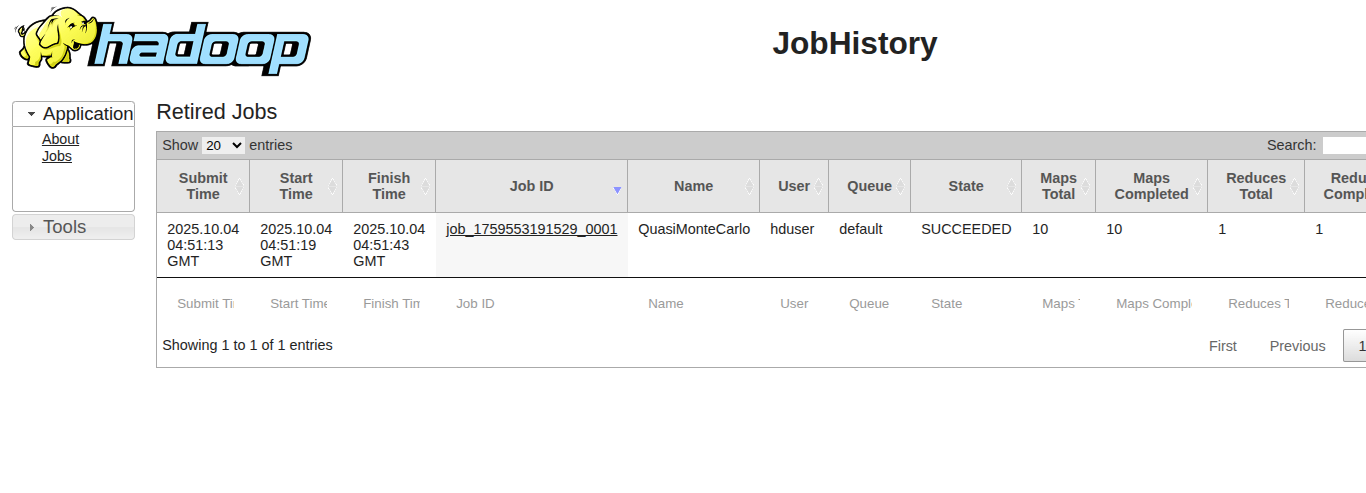Image resolution: width=1366 pixels, height=493 pixels.
Task: Open the About link in sidebar
Action: (x=60, y=139)
